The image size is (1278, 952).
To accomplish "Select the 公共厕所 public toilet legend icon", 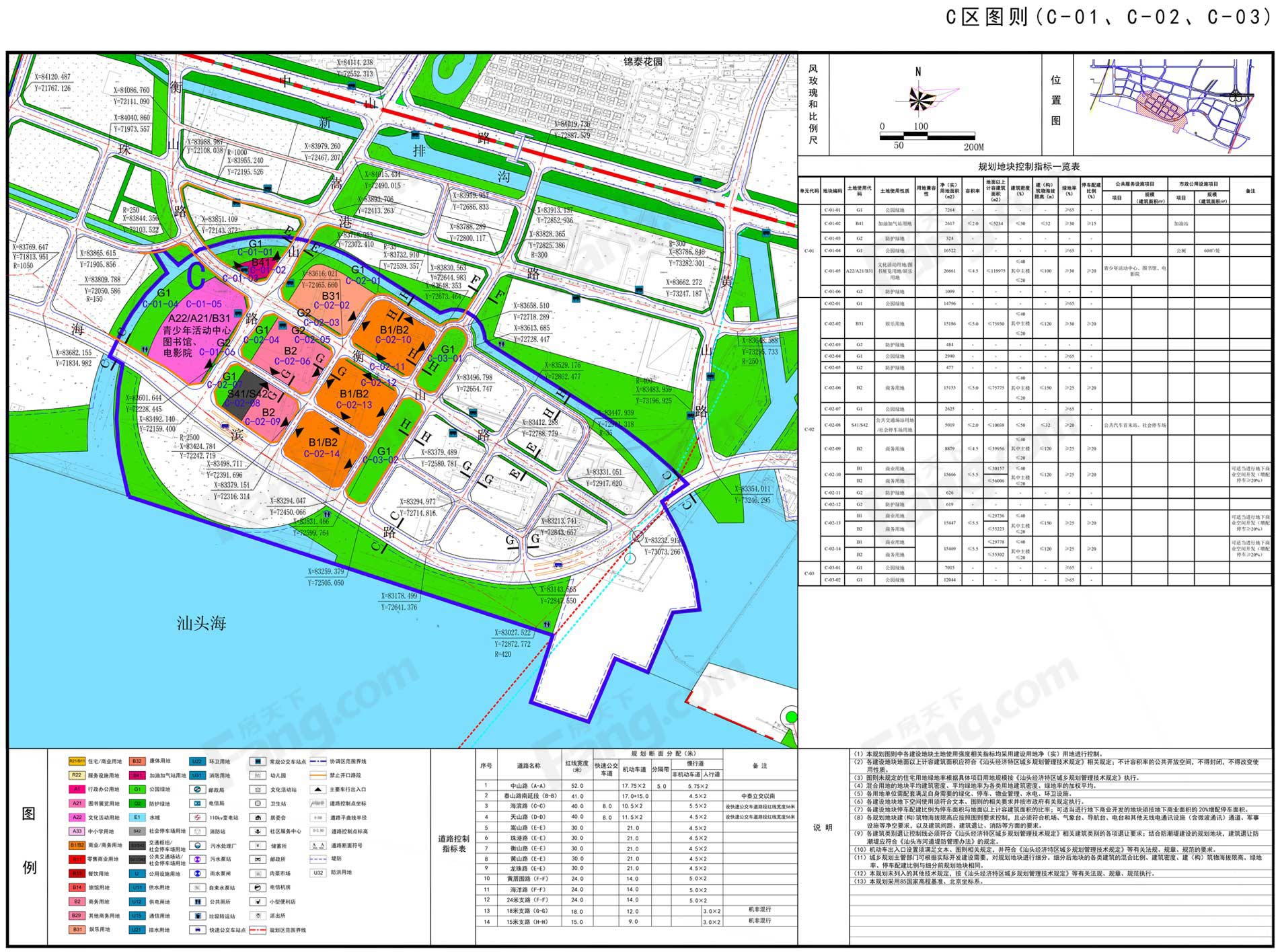I will coord(196,902).
